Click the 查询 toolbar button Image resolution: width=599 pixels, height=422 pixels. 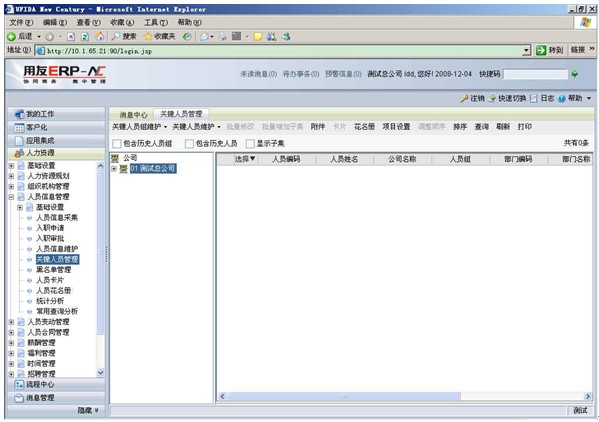pyautogui.click(x=481, y=127)
